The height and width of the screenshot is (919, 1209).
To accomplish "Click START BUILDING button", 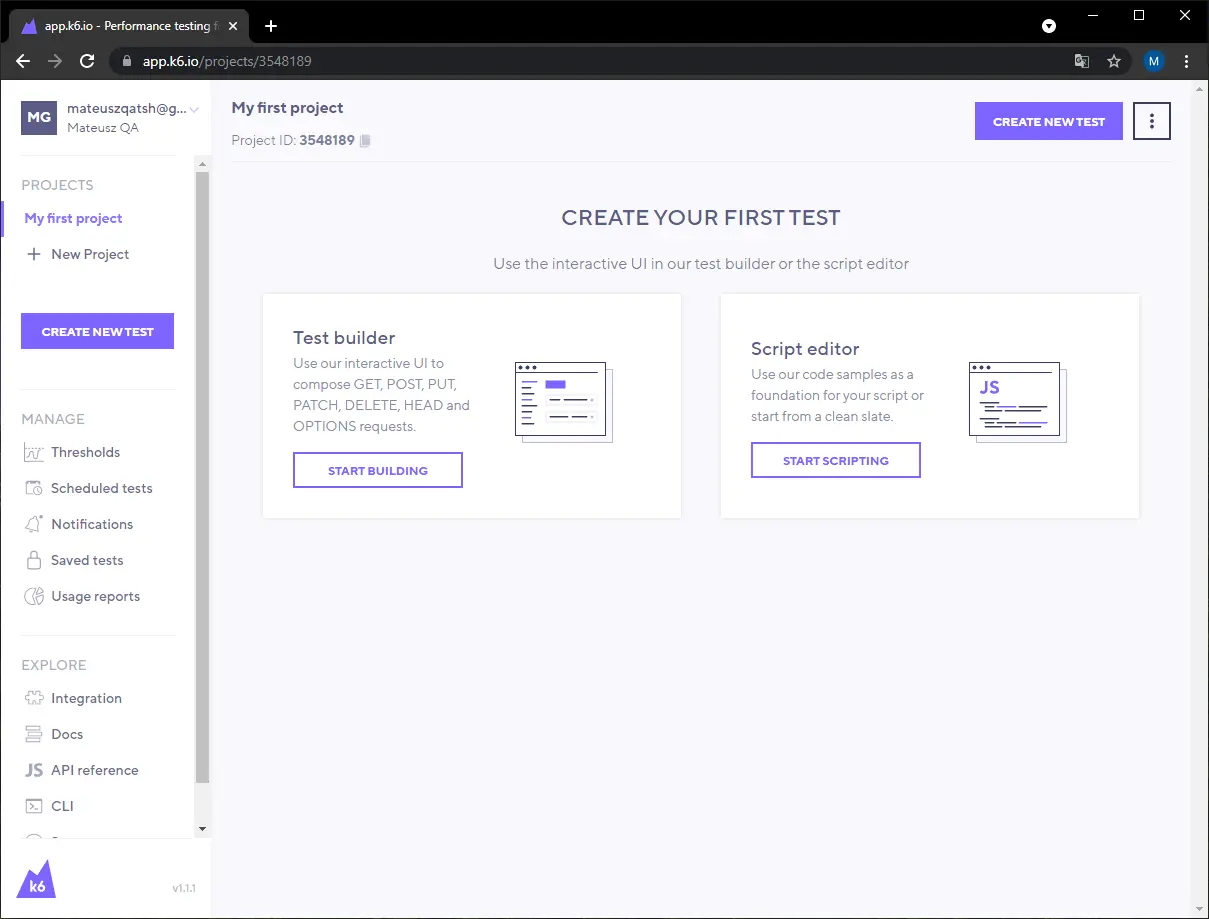I will coord(378,470).
